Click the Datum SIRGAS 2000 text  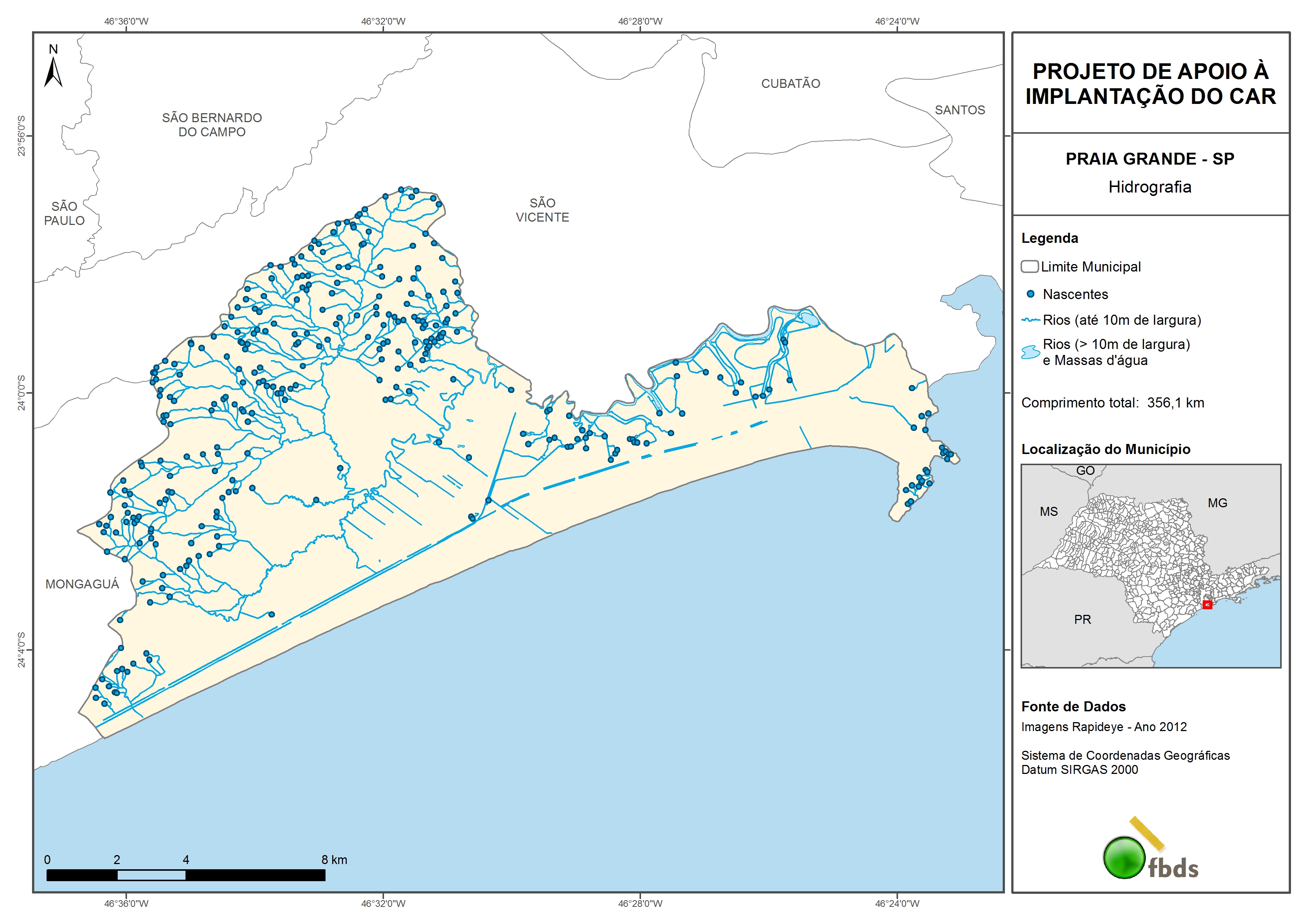[x=1079, y=770]
